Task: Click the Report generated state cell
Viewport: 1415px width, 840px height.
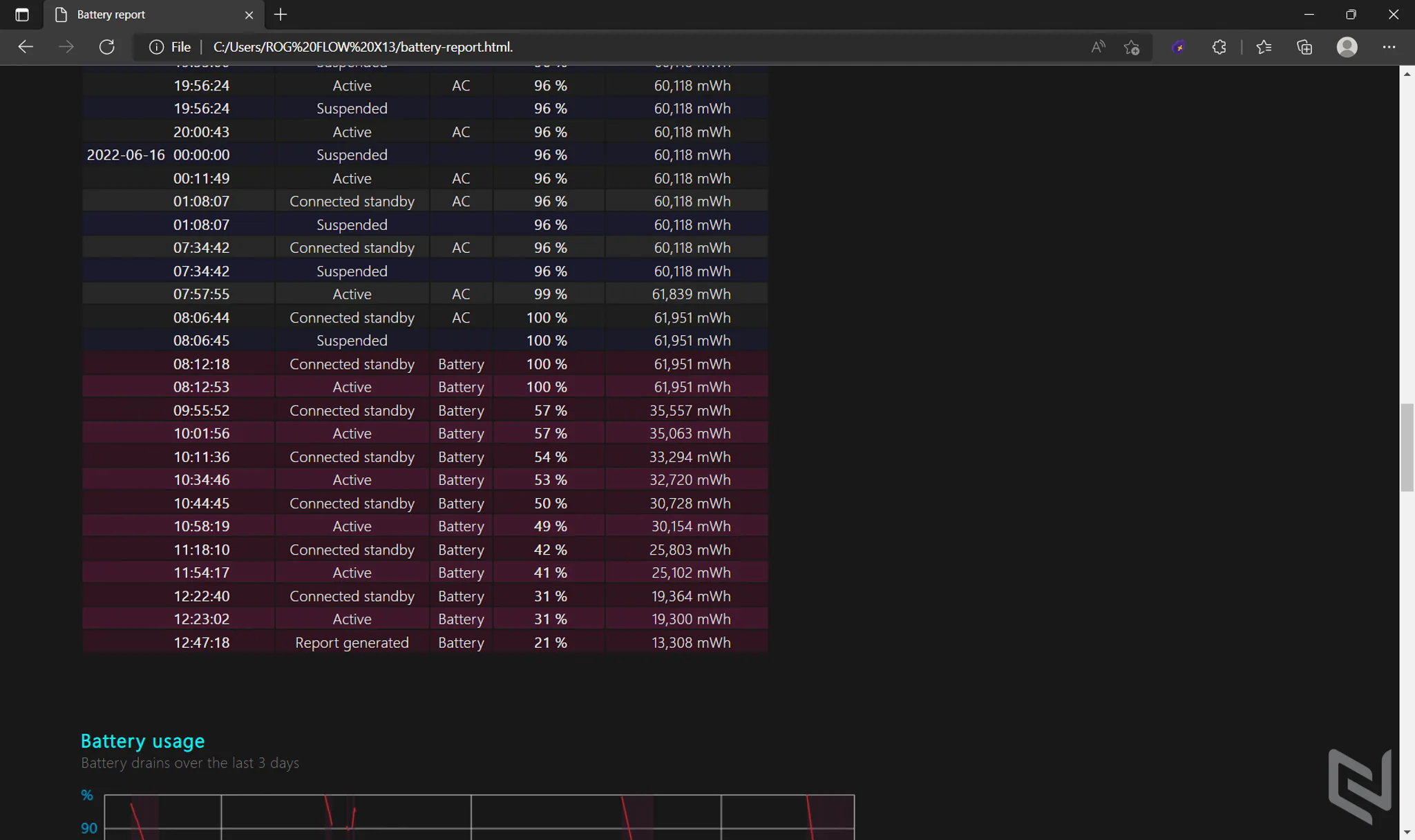Action: (352, 642)
